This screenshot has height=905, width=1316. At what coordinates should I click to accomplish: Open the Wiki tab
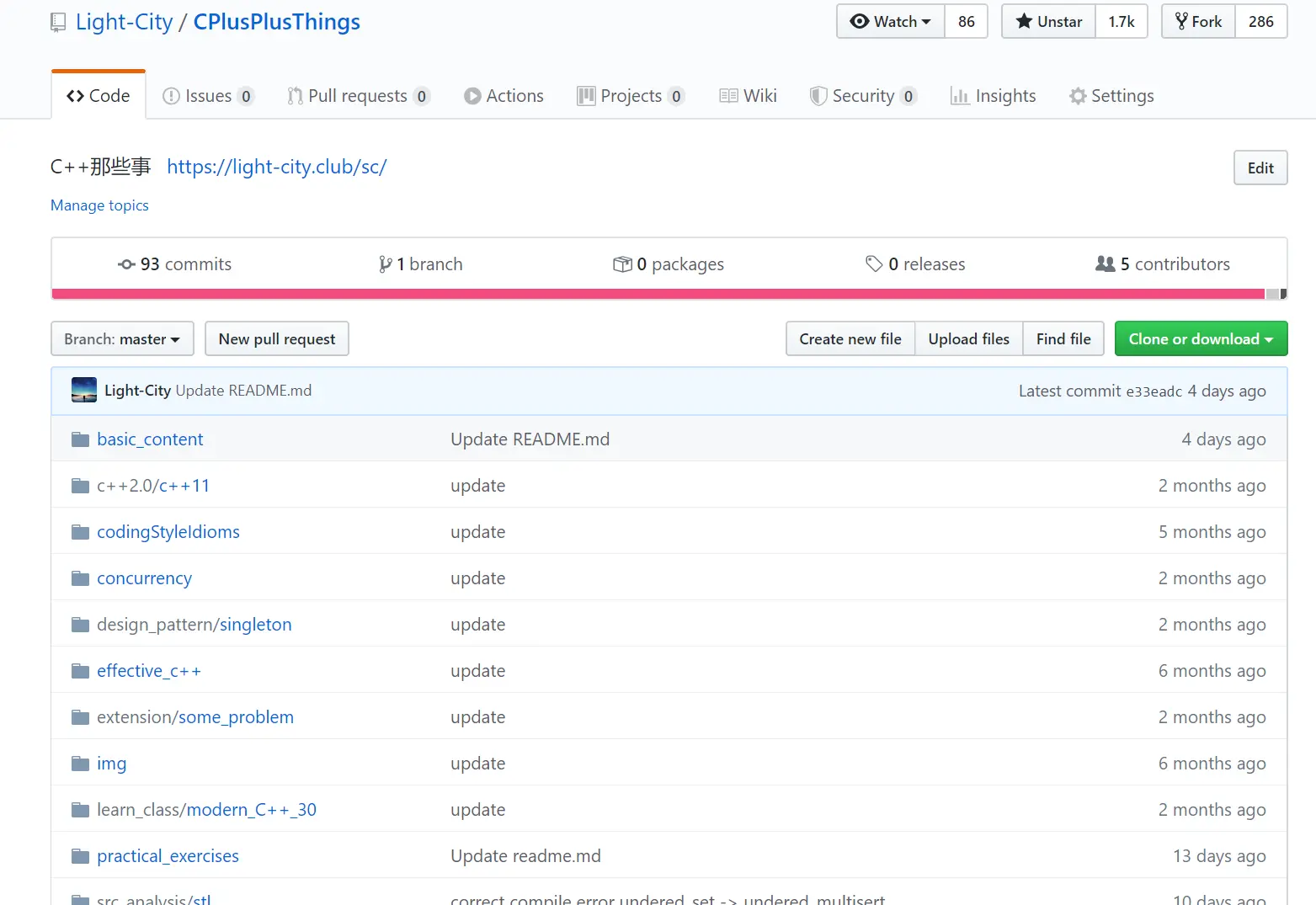coord(749,96)
